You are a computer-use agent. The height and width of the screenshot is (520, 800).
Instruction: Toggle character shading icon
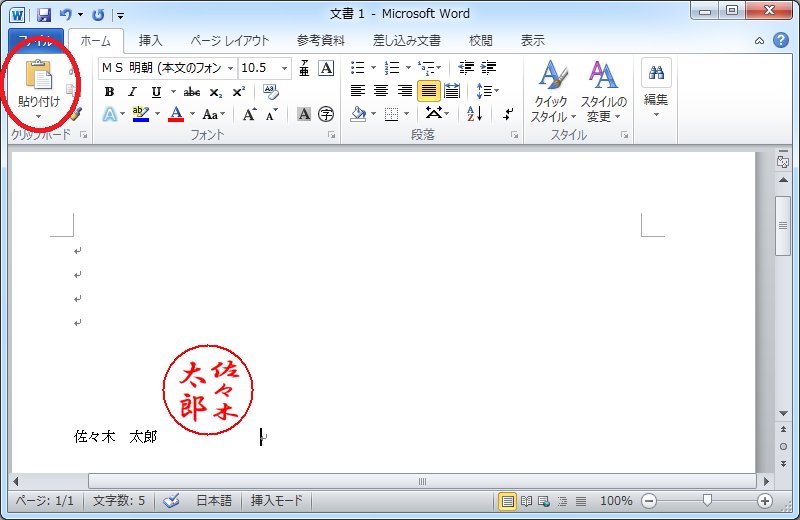[x=304, y=114]
